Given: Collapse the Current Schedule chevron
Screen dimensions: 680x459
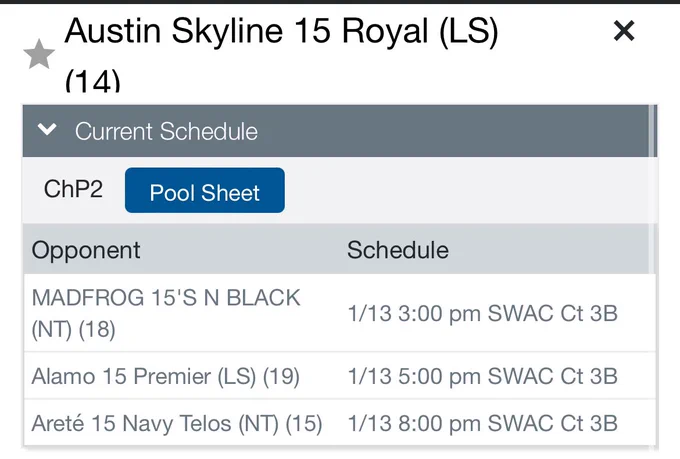Looking at the screenshot, I should click(x=47, y=129).
